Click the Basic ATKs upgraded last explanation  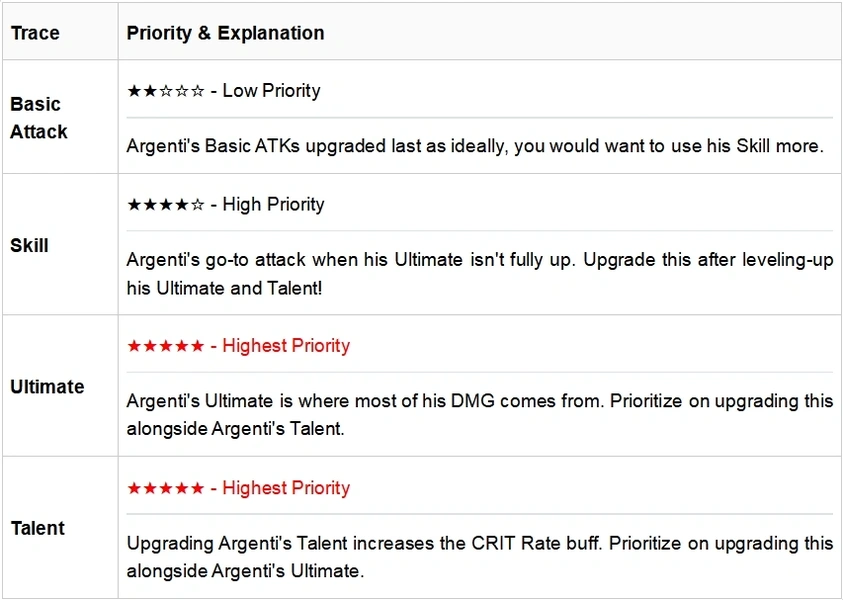(475, 146)
